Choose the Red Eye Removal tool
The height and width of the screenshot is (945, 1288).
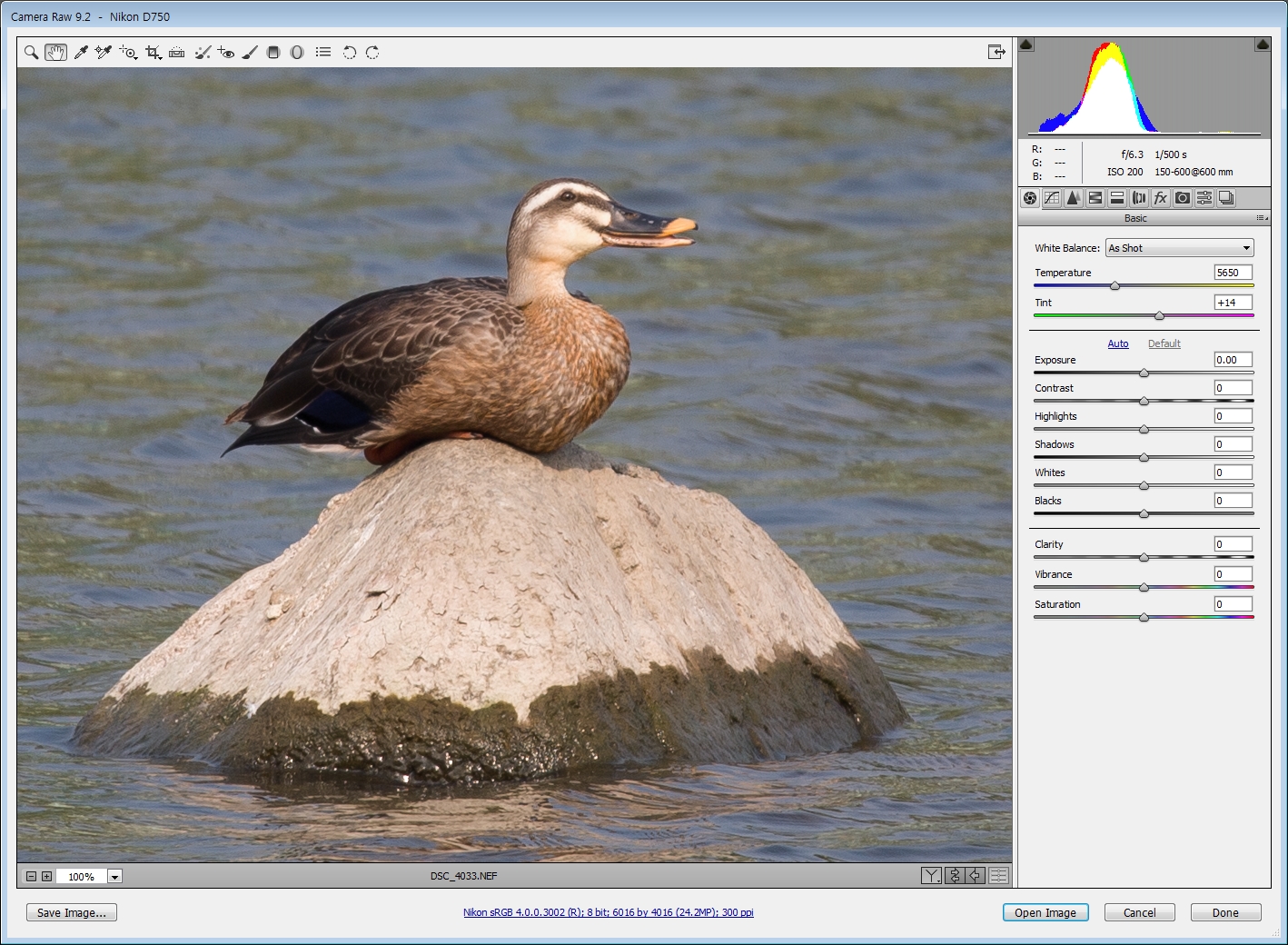(x=226, y=53)
